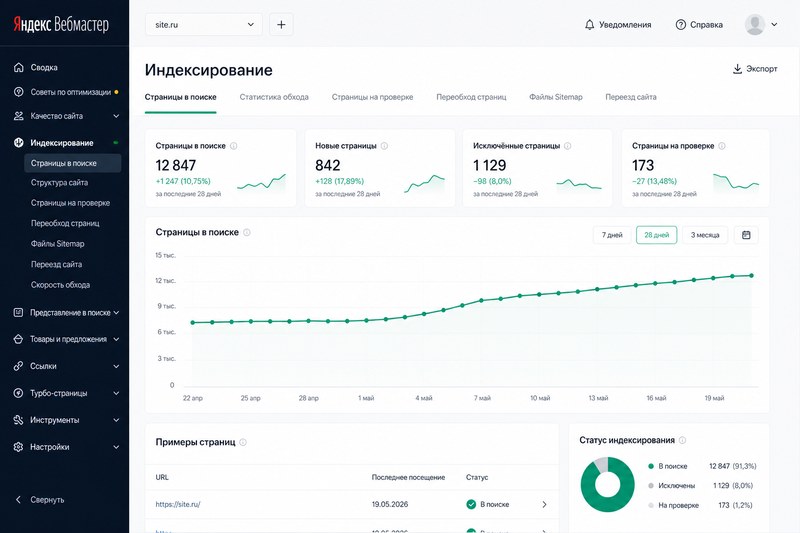800x533 pixels.
Task: Click green check status icon for site.ru
Action: point(471,504)
